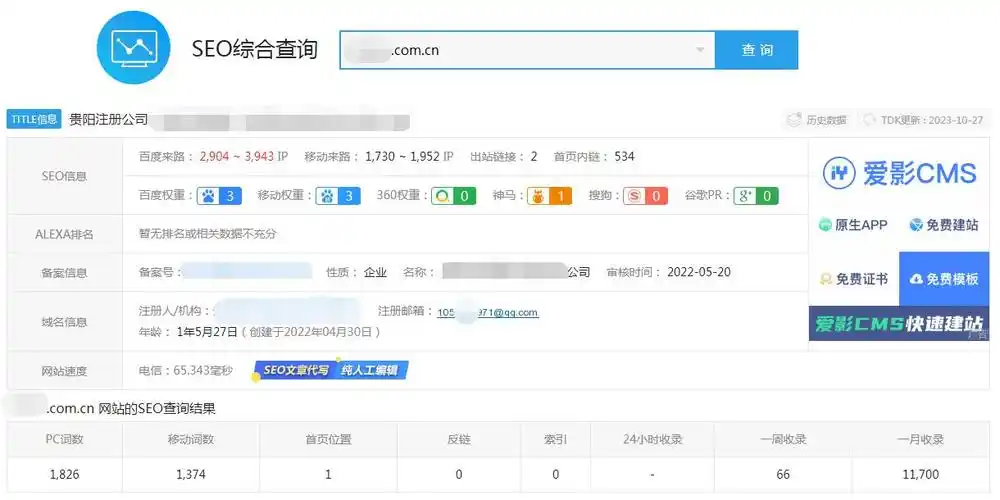Open the 原生APP link
The width and height of the screenshot is (1000, 500).
coord(853,224)
